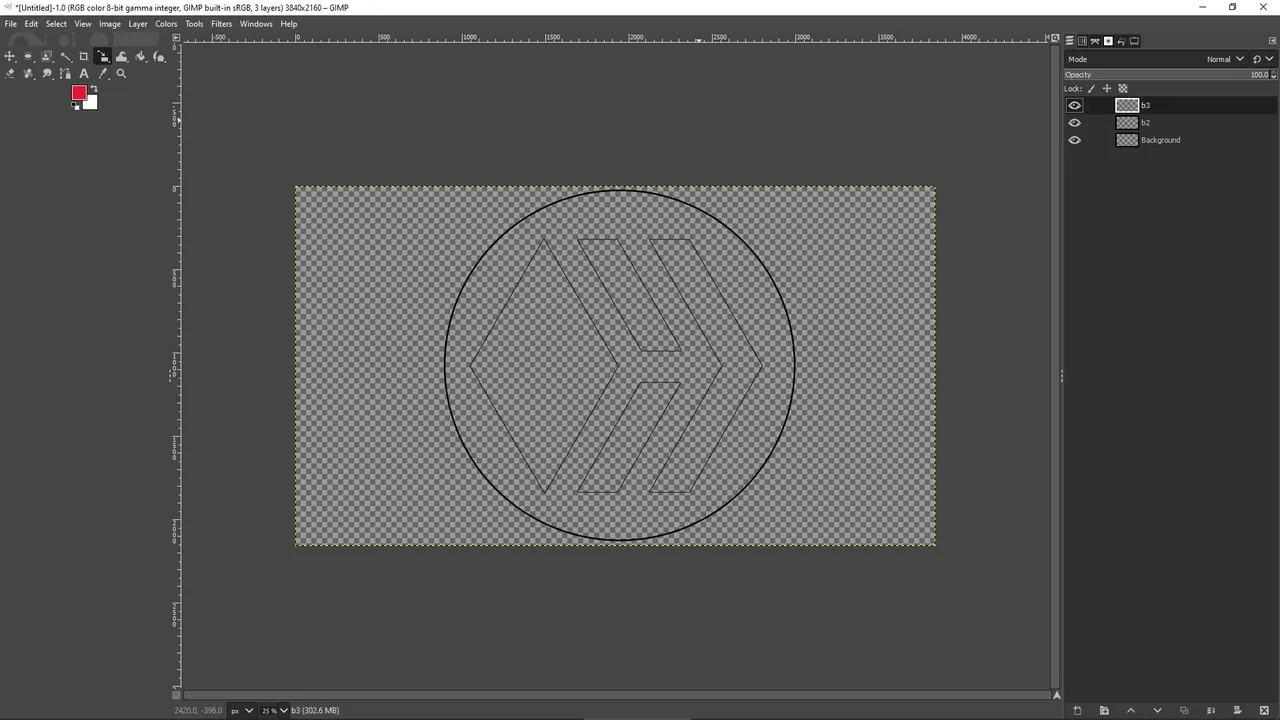Select the Move tool in toolbox
The image size is (1280, 720).
tap(9, 56)
